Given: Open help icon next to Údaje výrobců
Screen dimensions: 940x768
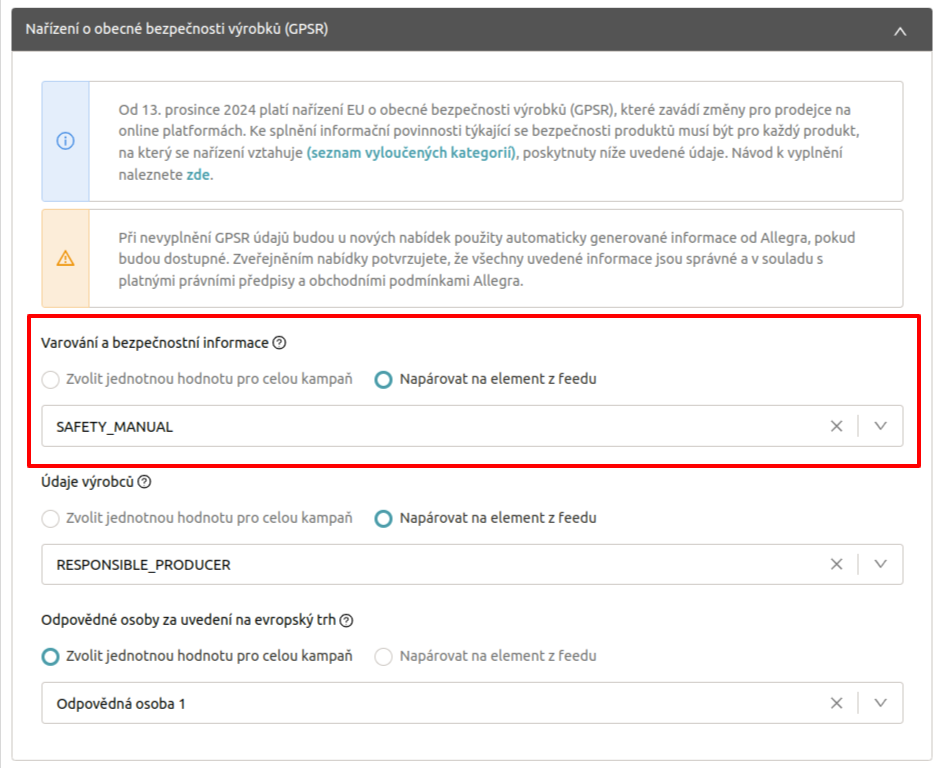Looking at the screenshot, I should click(x=144, y=482).
